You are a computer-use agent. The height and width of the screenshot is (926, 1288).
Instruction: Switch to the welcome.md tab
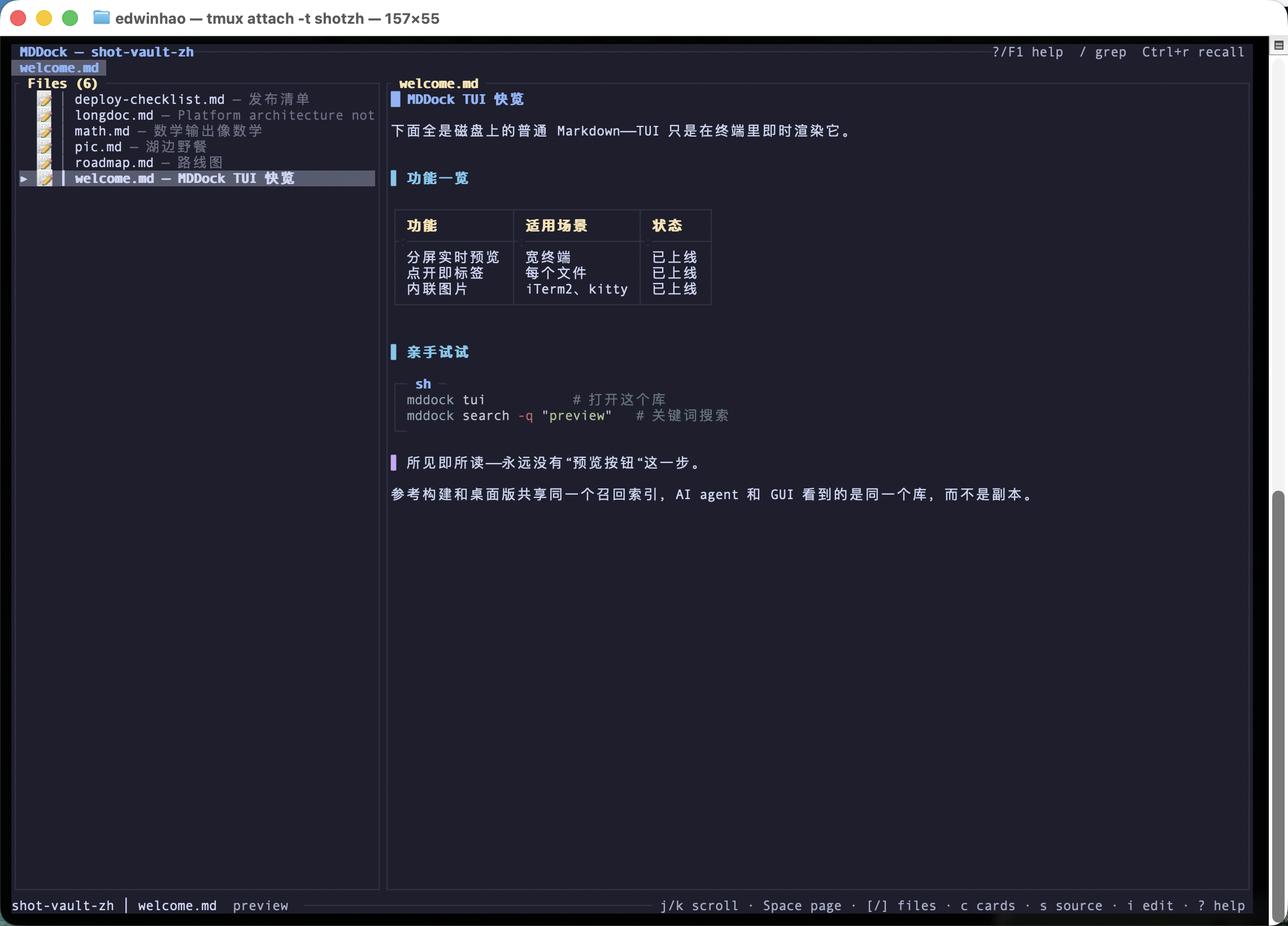(x=59, y=68)
